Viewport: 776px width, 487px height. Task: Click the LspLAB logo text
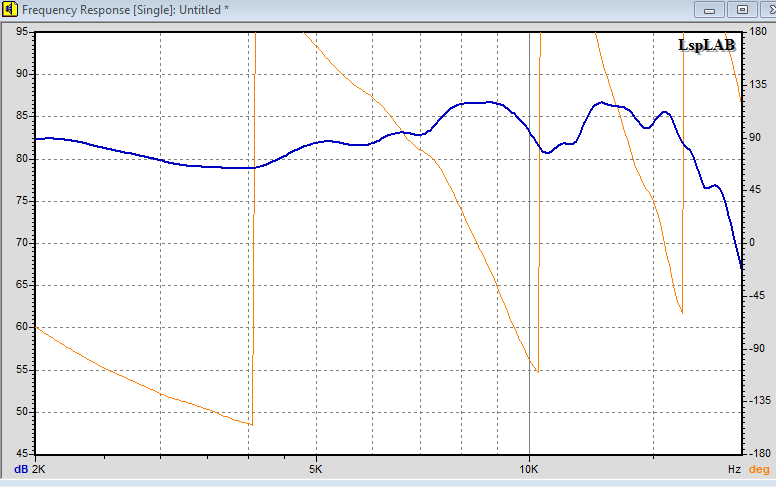pyautogui.click(x=707, y=45)
